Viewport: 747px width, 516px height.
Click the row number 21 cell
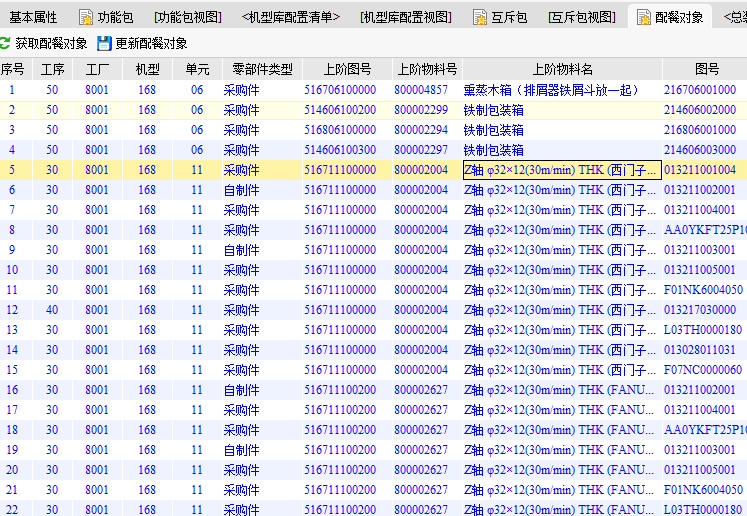12,490
